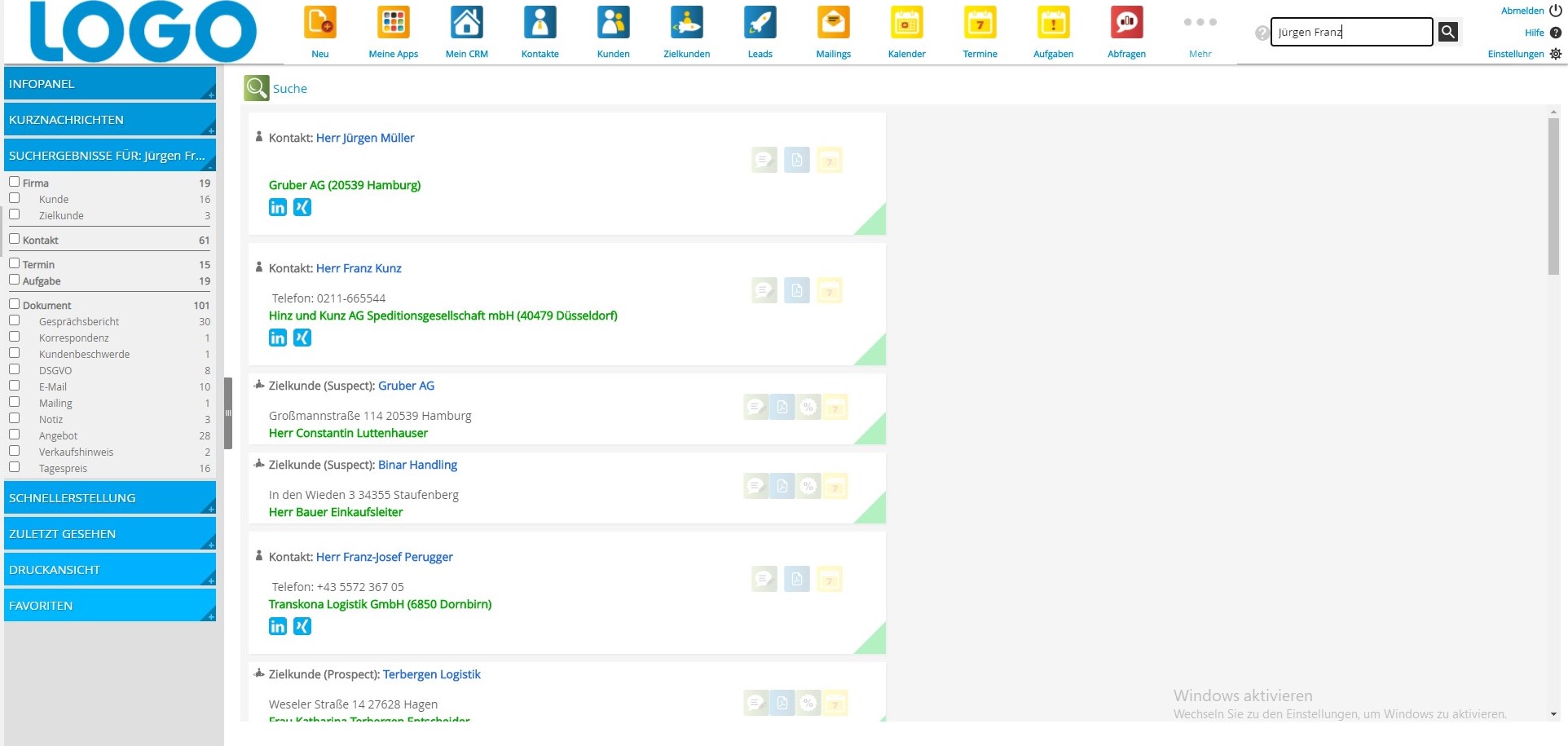Check the Gesprächsbericht filter checkbox
The image size is (1568, 746).
point(14,320)
